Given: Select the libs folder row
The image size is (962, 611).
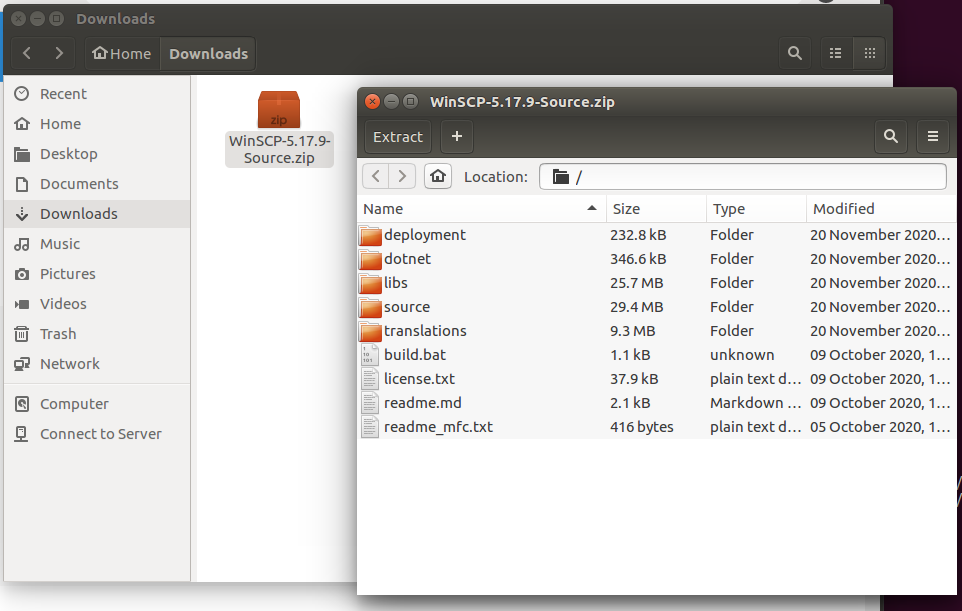Looking at the screenshot, I should pos(656,283).
